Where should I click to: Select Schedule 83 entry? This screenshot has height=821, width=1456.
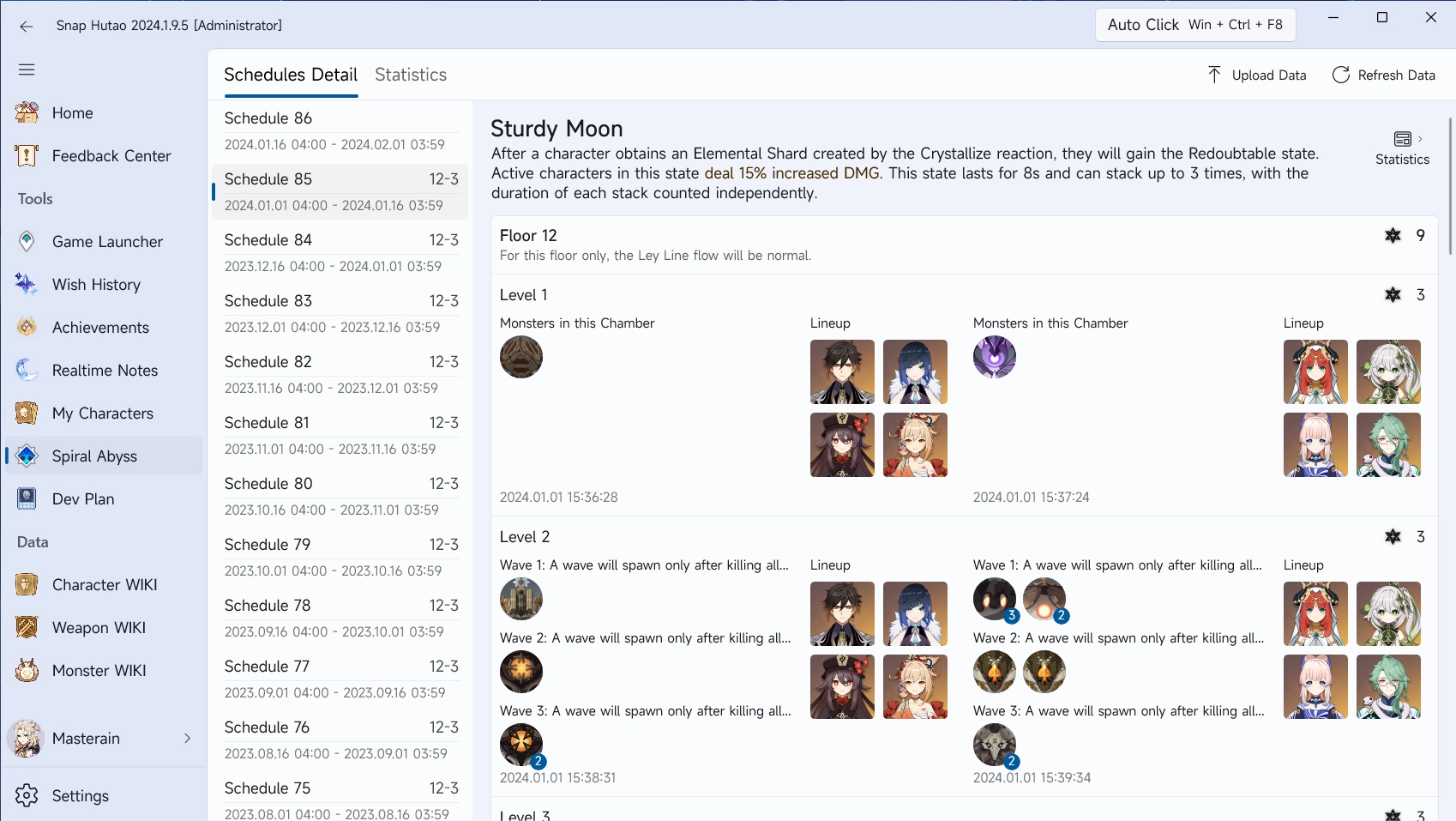pos(340,313)
